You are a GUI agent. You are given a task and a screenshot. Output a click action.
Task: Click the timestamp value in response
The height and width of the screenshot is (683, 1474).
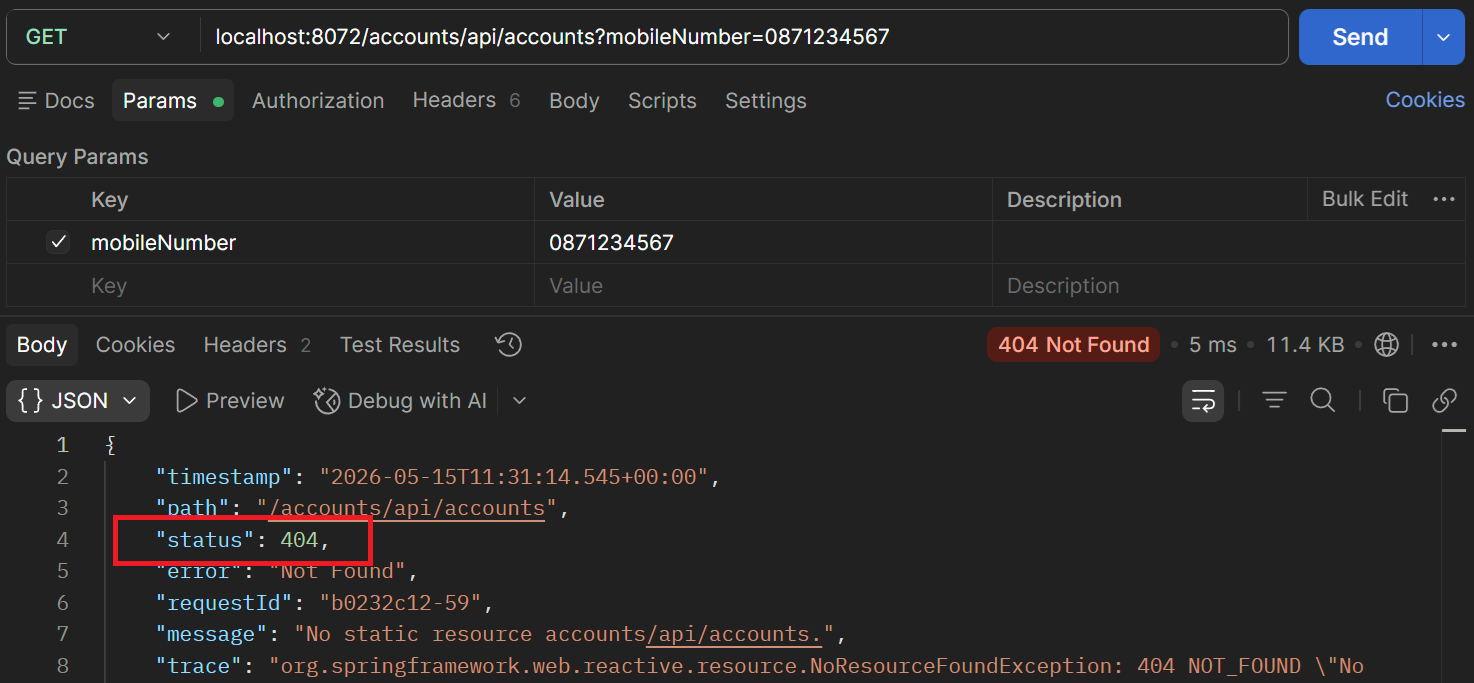coord(513,477)
